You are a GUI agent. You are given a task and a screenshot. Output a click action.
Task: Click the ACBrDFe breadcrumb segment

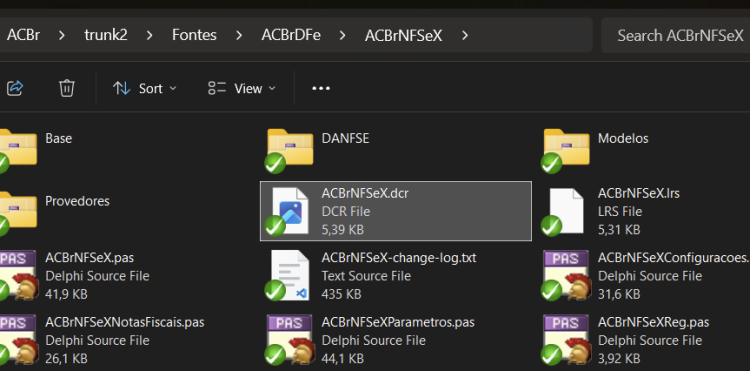point(291,35)
